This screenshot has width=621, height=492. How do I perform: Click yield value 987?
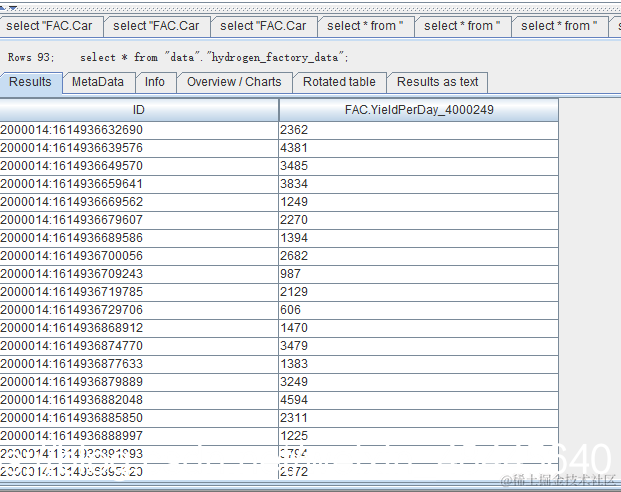coord(419,274)
